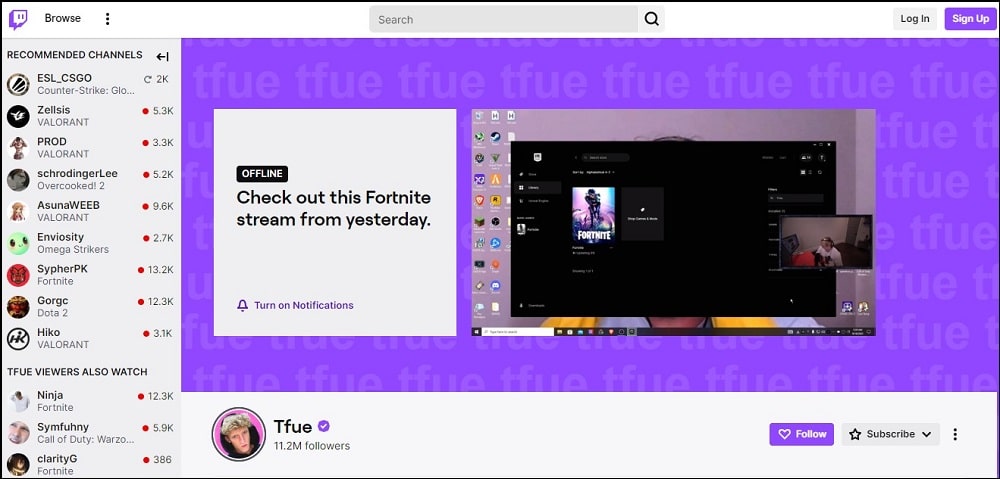Click the Recommended Channels heading
The height and width of the screenshot is (479, 1000).
click(75, 55)
